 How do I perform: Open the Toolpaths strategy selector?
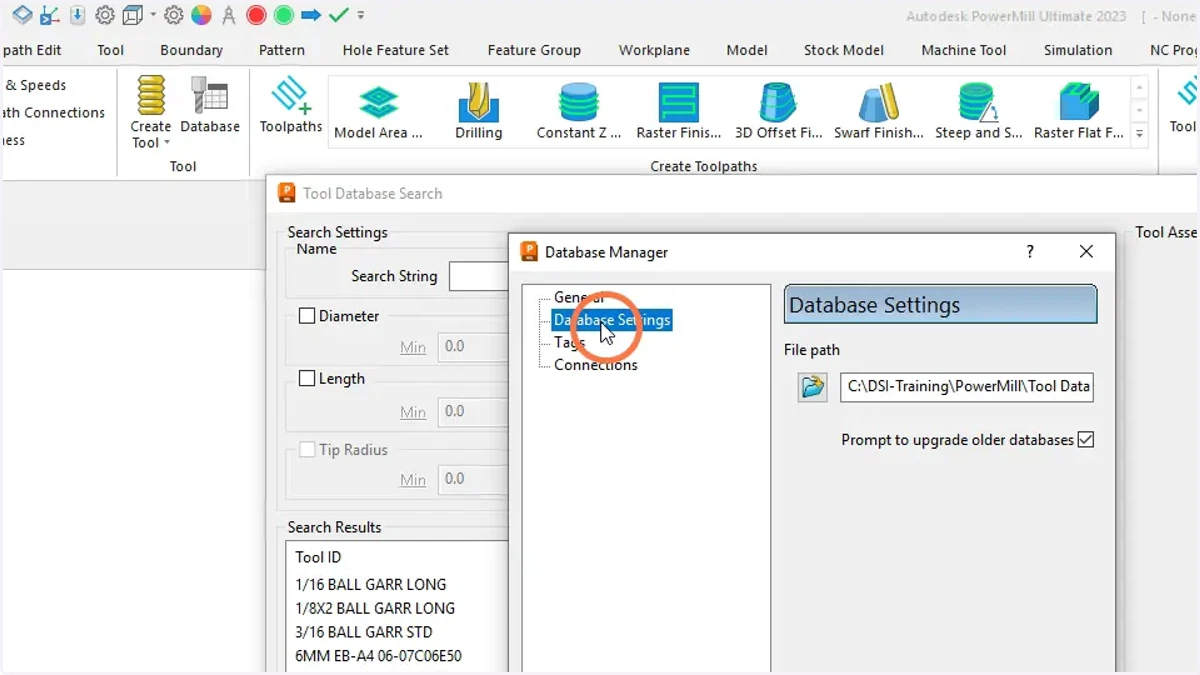point(291,106)
